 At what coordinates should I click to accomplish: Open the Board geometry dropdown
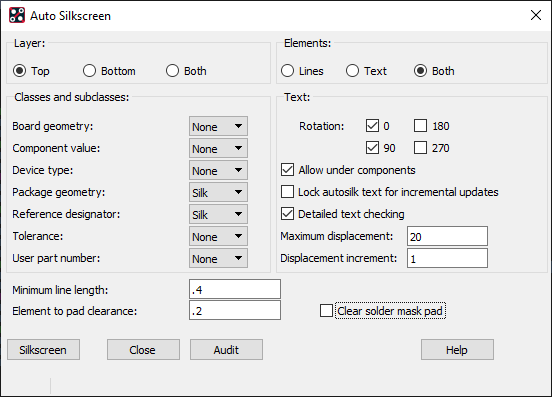click(x=218, y=126)
